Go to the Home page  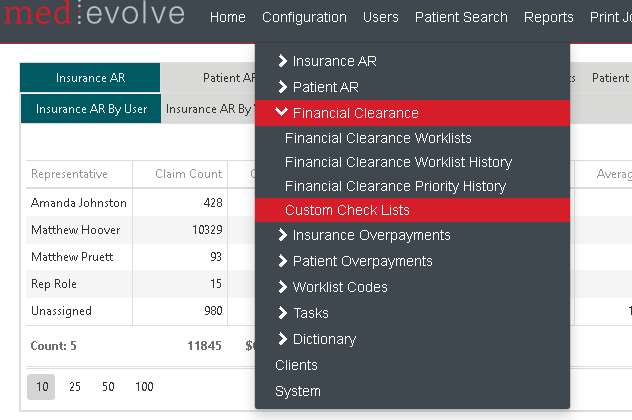coord(228,17)
